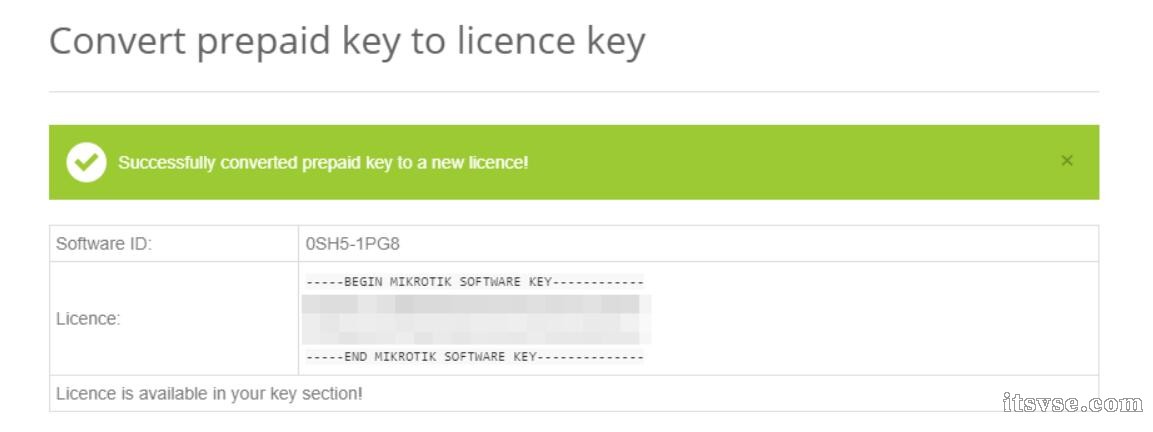Dismiss the green success alert with X
This screenshot has width=1153, height=432.
tap(1067, 161)
